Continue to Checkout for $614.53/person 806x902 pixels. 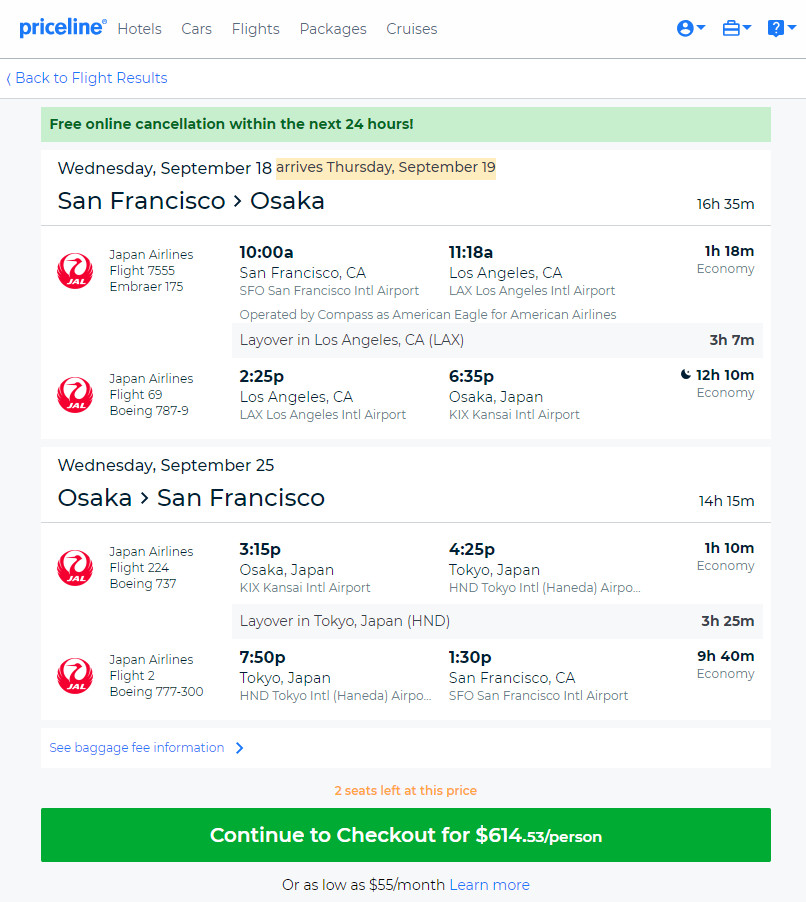406,835
